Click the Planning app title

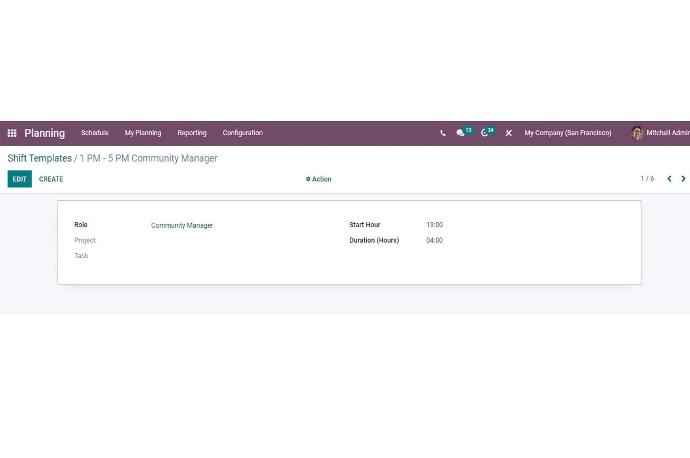pyautogui.click(x=45, y=133)
